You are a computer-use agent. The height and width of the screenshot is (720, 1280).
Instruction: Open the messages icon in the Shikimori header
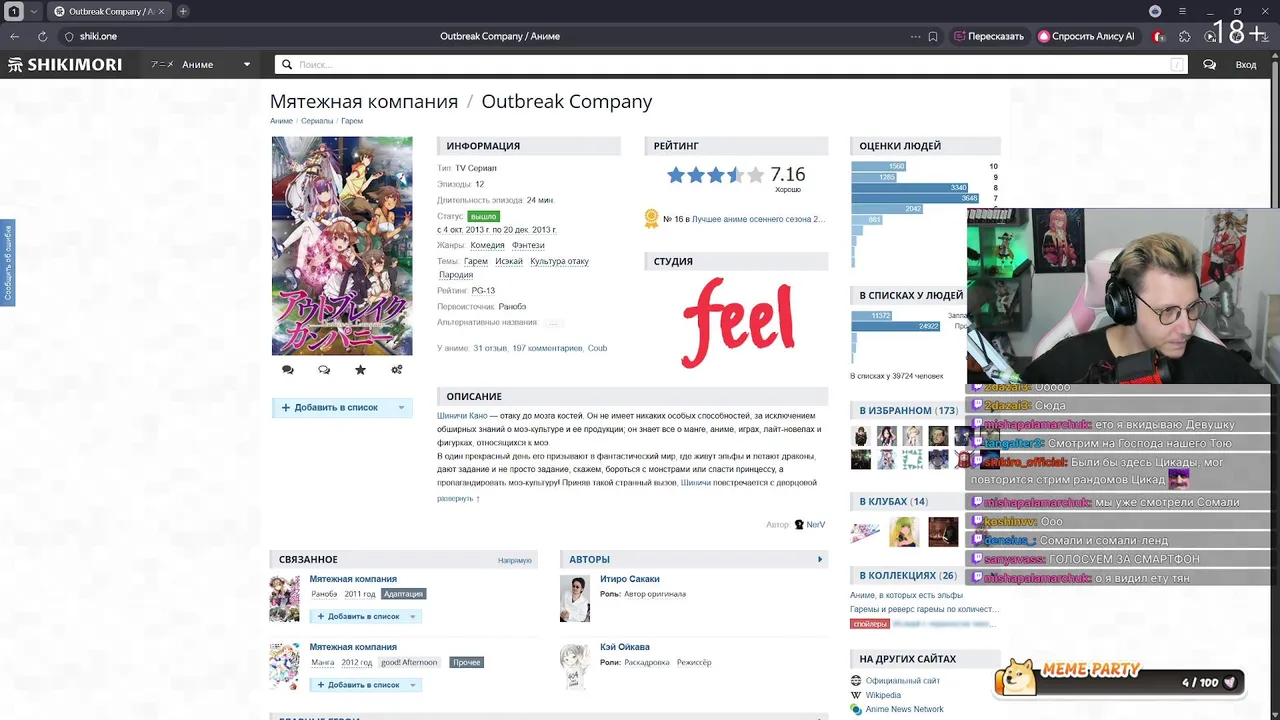click(1209, 64)
